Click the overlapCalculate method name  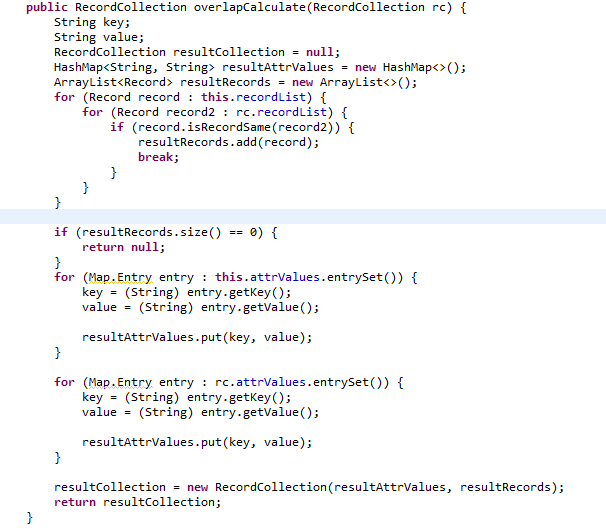[x=250, y=7]
